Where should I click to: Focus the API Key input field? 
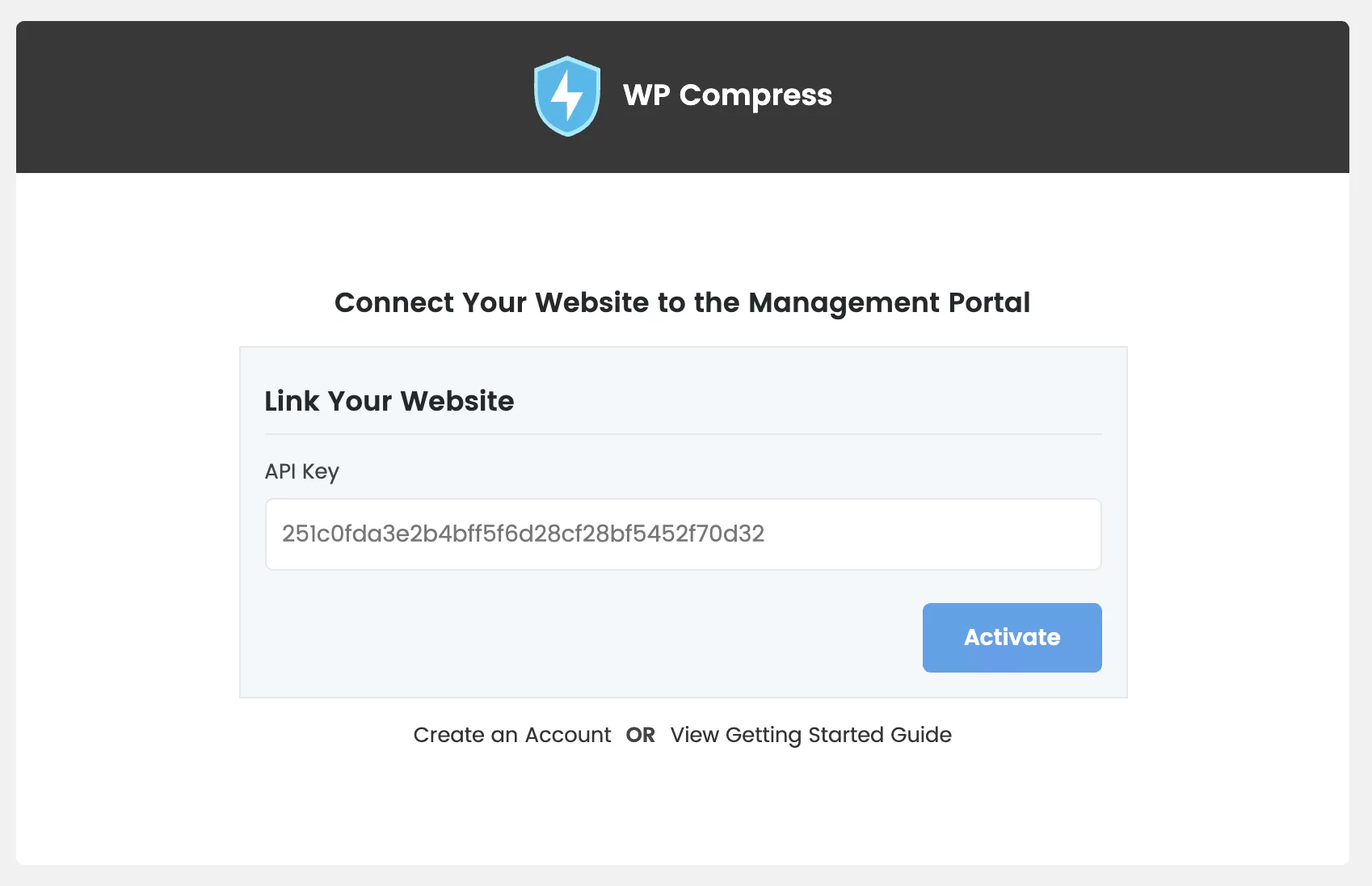[x=684, y=534]
